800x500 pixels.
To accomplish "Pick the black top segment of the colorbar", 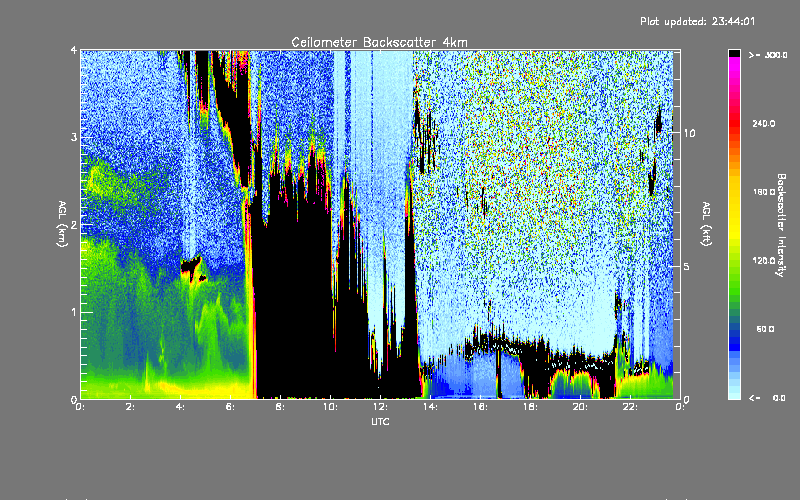I will pyautogui.click(x=734, y=53).
